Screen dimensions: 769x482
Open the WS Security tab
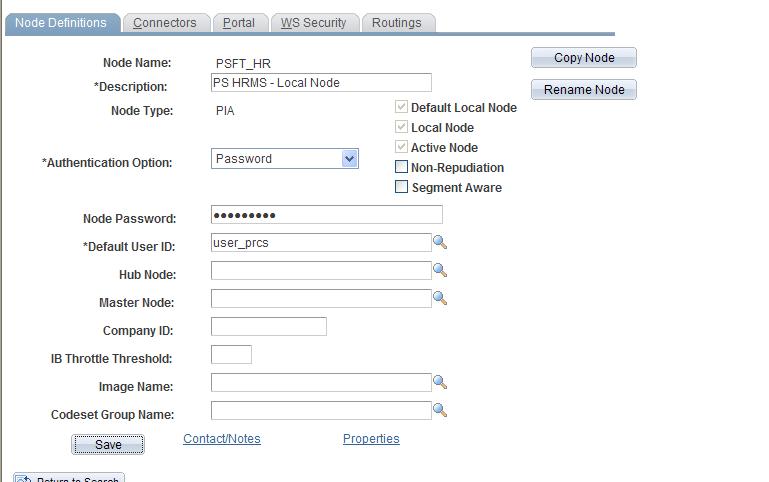(x=313, y=23)
